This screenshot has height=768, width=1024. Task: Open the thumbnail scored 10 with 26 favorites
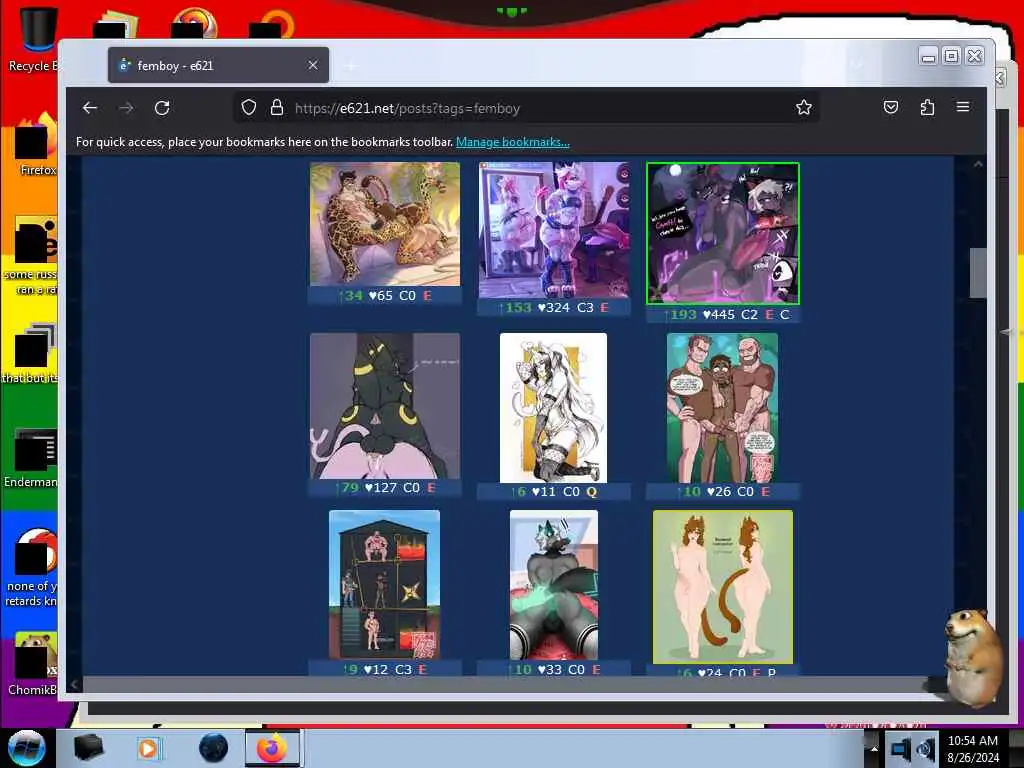(x=722, y=408)
